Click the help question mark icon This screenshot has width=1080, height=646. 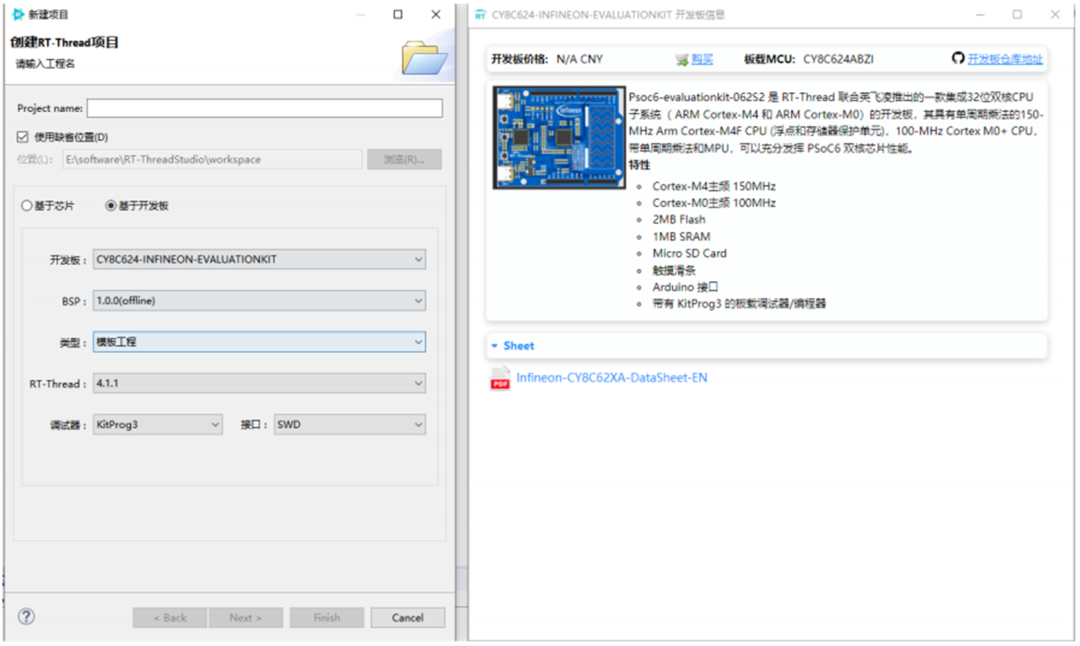26,617
